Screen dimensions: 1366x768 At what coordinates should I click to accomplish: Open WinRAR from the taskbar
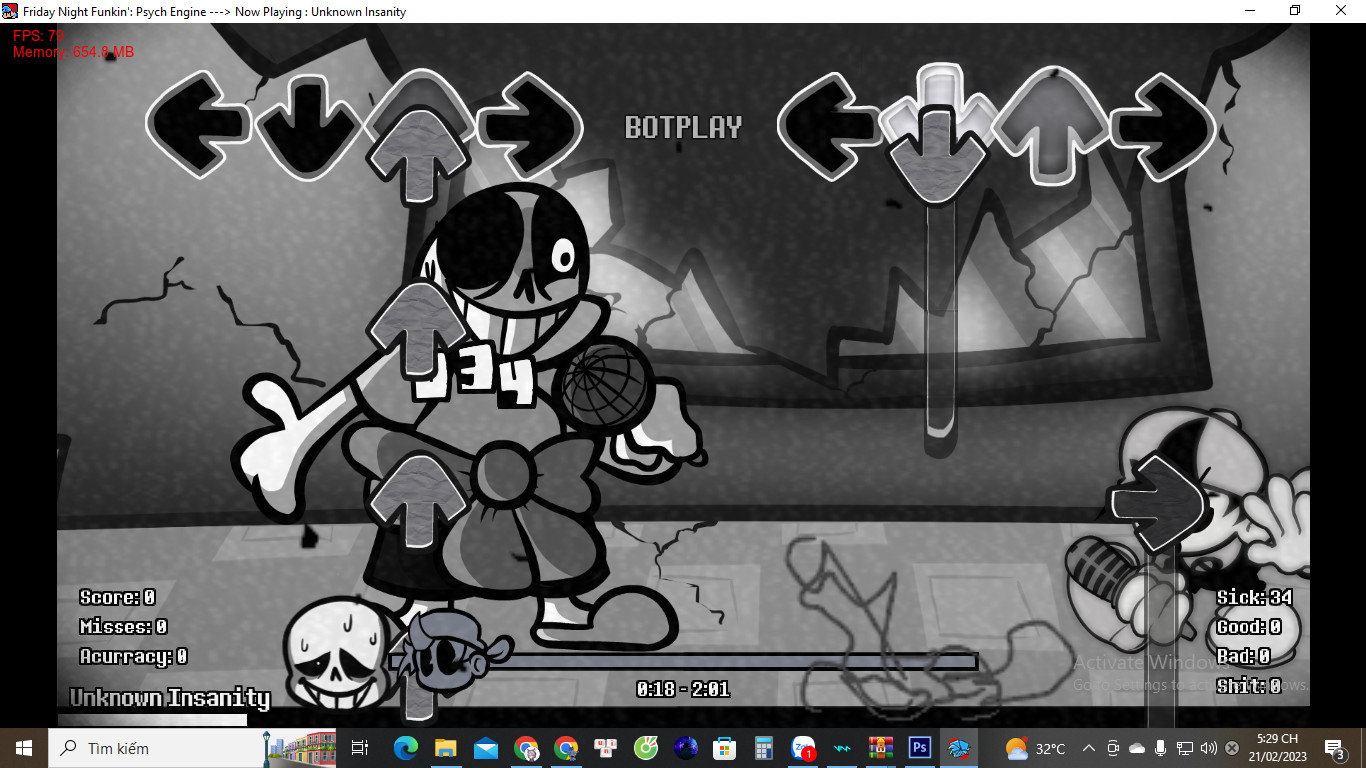click(x=881, y=748)
